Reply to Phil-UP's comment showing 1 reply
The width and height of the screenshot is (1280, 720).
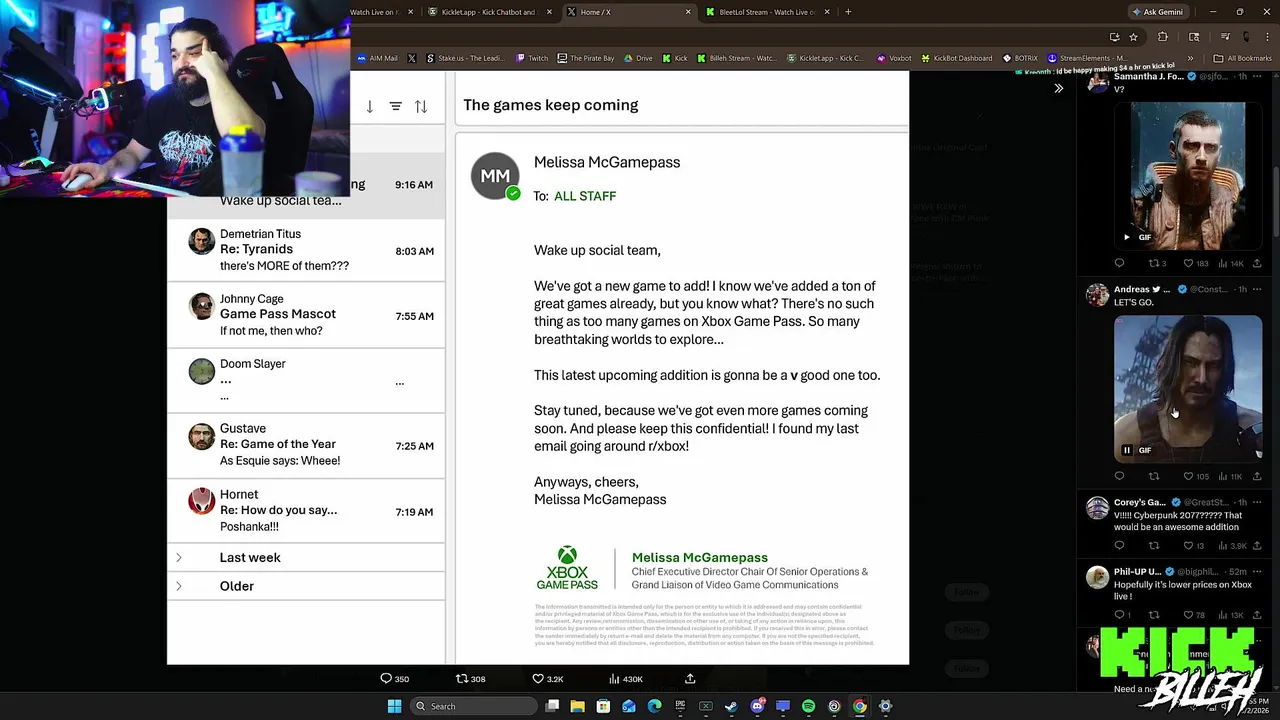tap(1119, 614)
